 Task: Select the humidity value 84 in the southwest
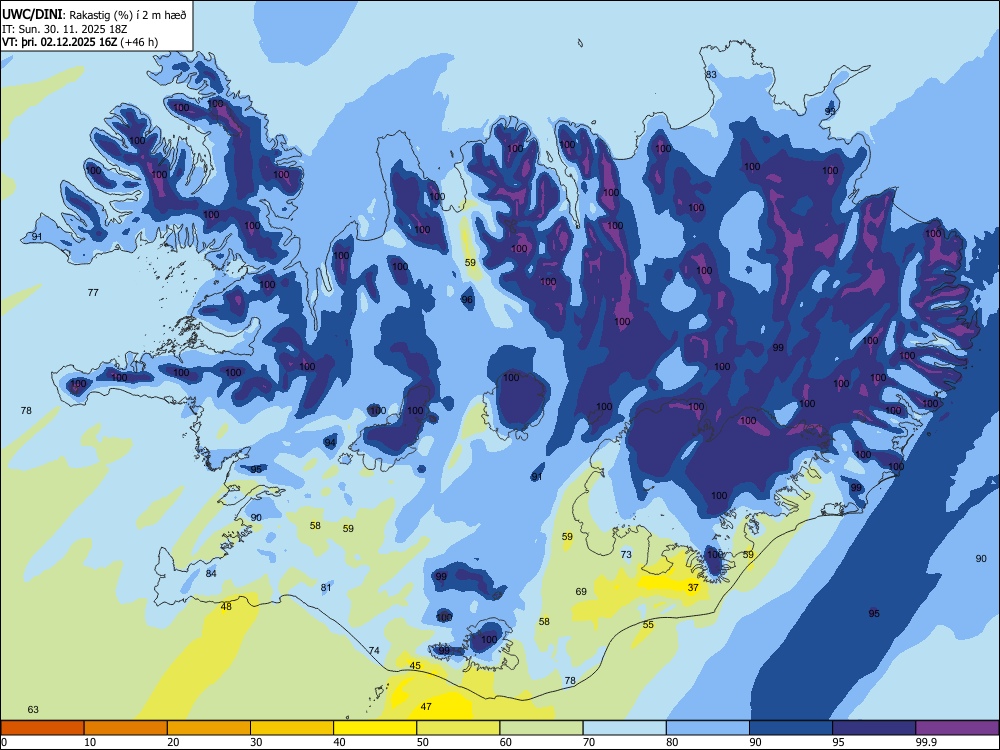211,573
